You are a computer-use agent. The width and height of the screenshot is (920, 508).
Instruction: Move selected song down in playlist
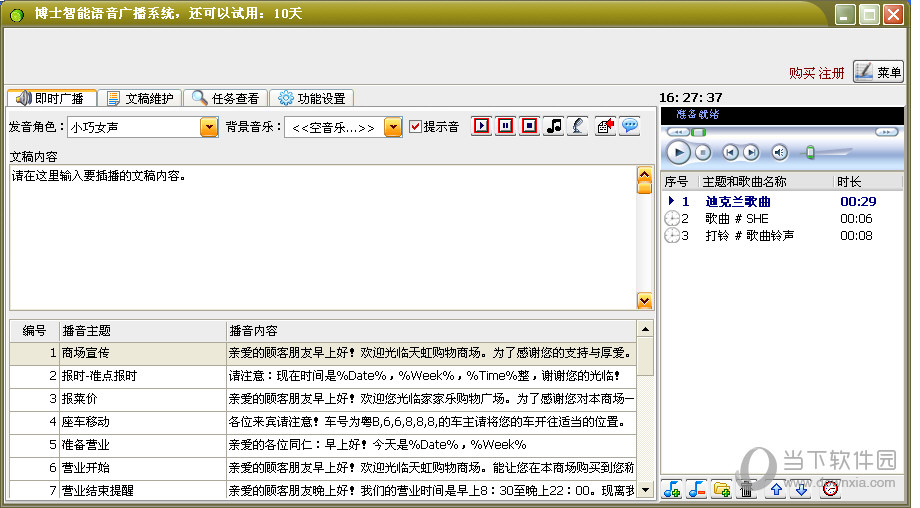click(801, 488)
